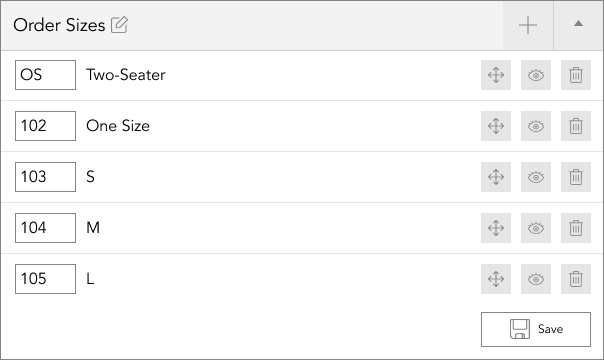Save the order sizes

[x=536, y=329]
